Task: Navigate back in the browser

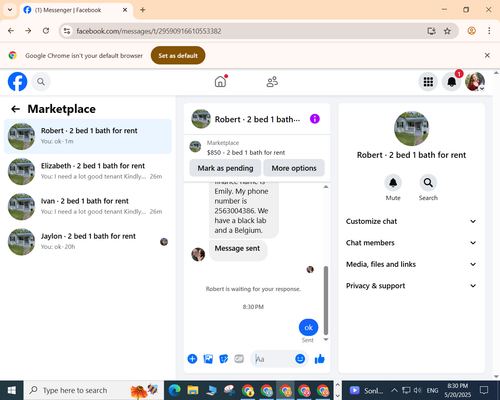Action: click(11, 31)
